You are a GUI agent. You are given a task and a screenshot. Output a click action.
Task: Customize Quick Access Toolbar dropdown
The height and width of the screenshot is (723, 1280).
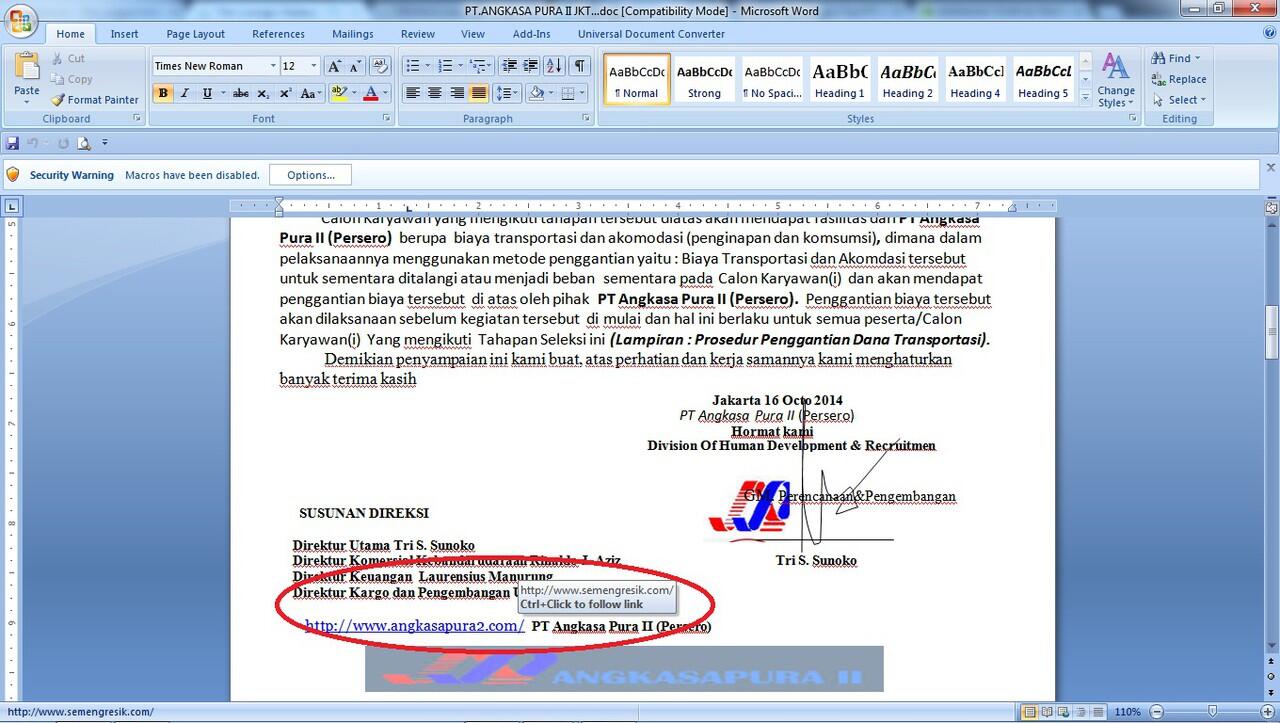[x=105, y=143]
